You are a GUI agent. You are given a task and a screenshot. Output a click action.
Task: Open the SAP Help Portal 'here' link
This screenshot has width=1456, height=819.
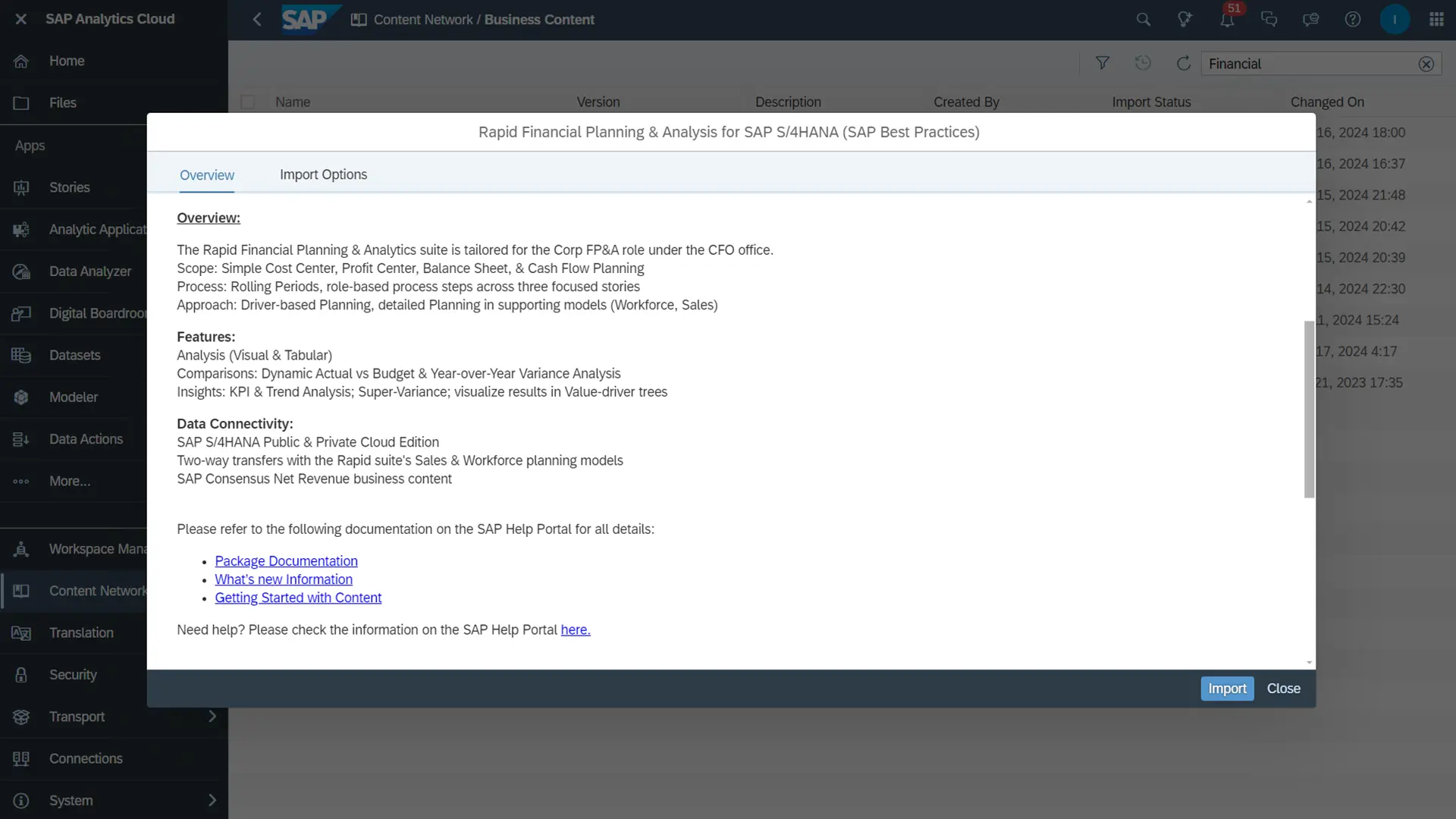576,630
